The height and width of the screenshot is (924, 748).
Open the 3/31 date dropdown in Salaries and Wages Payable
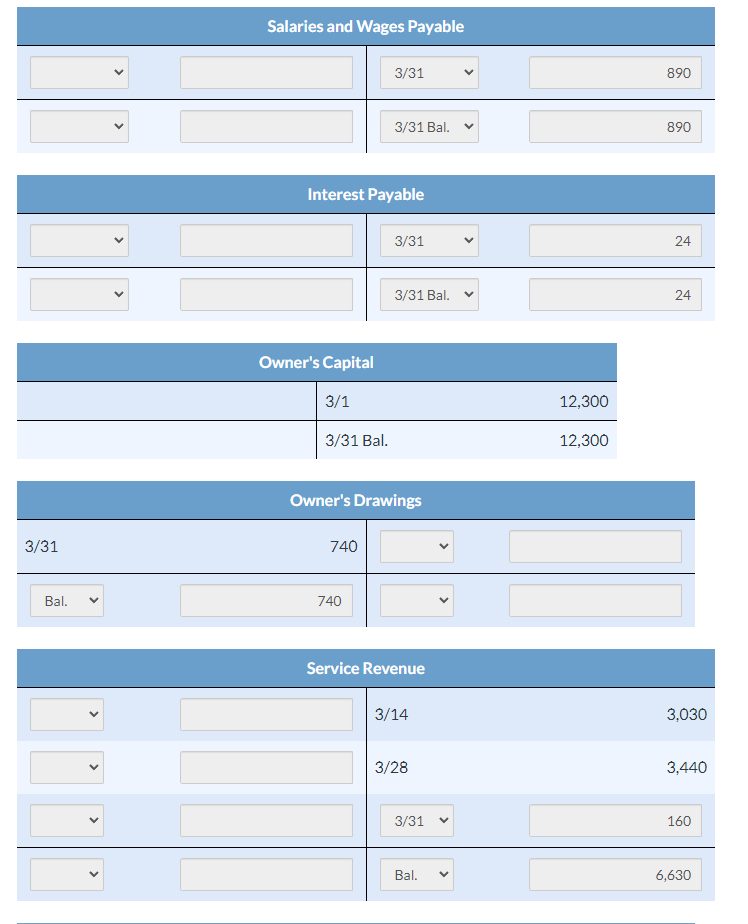(429, 72)
